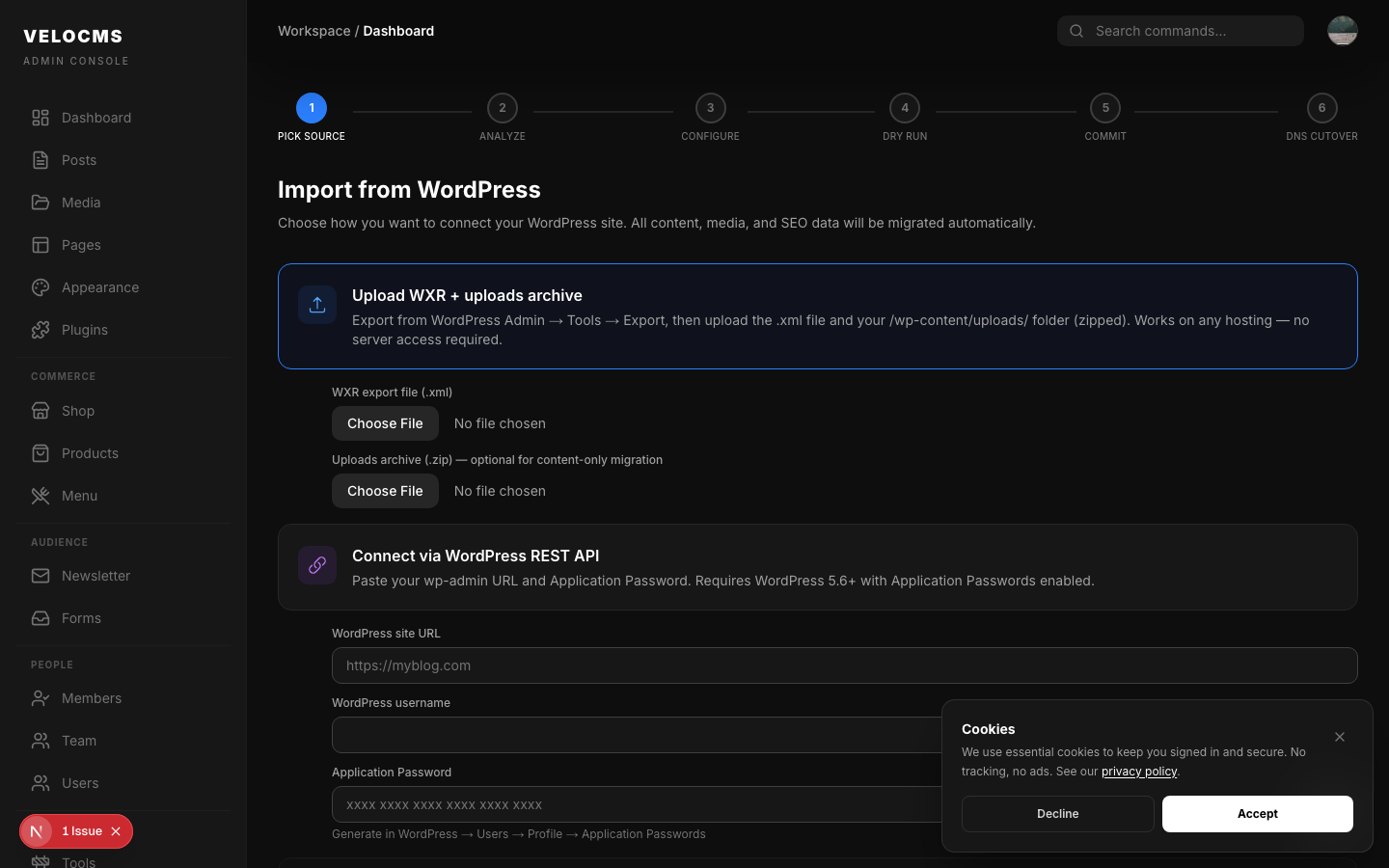Open the Team icon under People
Viewport: 1389px width, 868px height.
[40, 741]
